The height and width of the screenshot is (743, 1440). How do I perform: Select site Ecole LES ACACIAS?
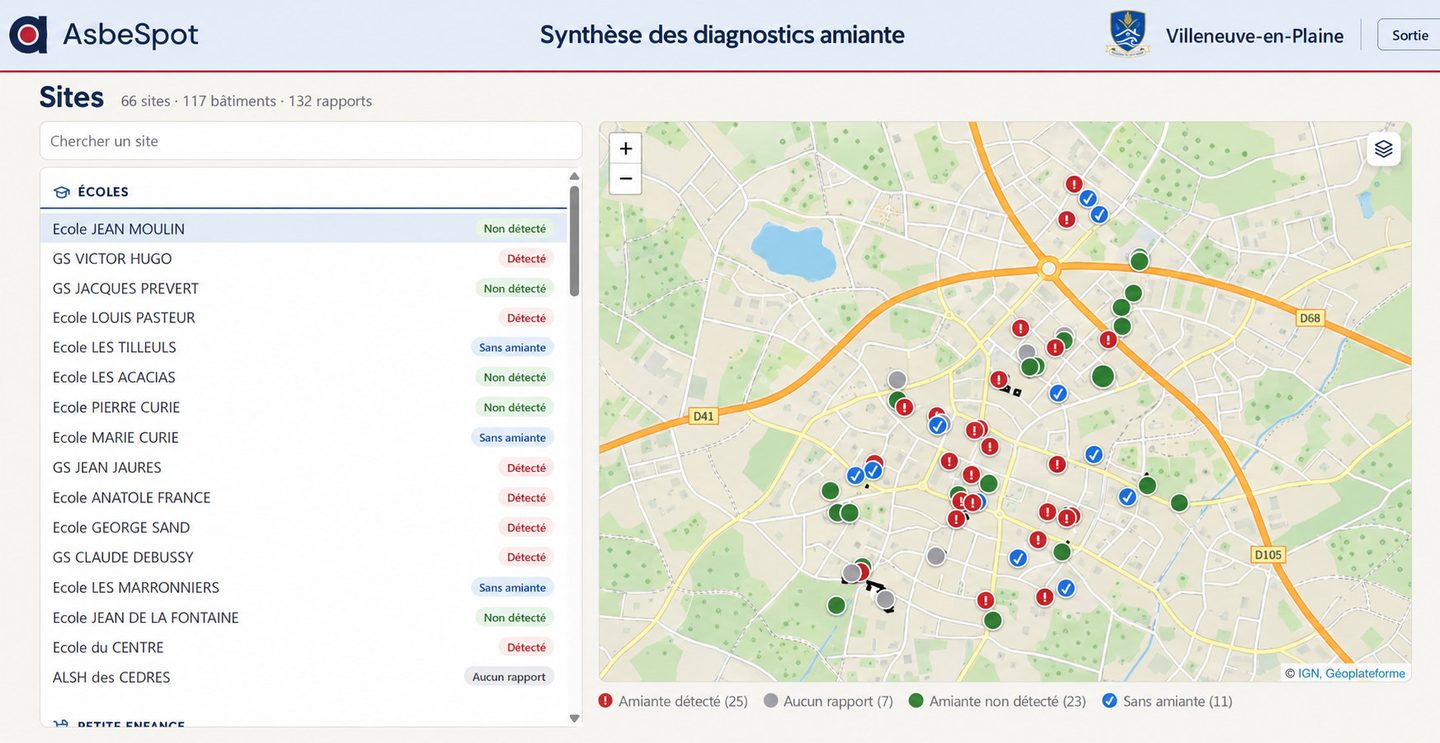tap(303, 377)
